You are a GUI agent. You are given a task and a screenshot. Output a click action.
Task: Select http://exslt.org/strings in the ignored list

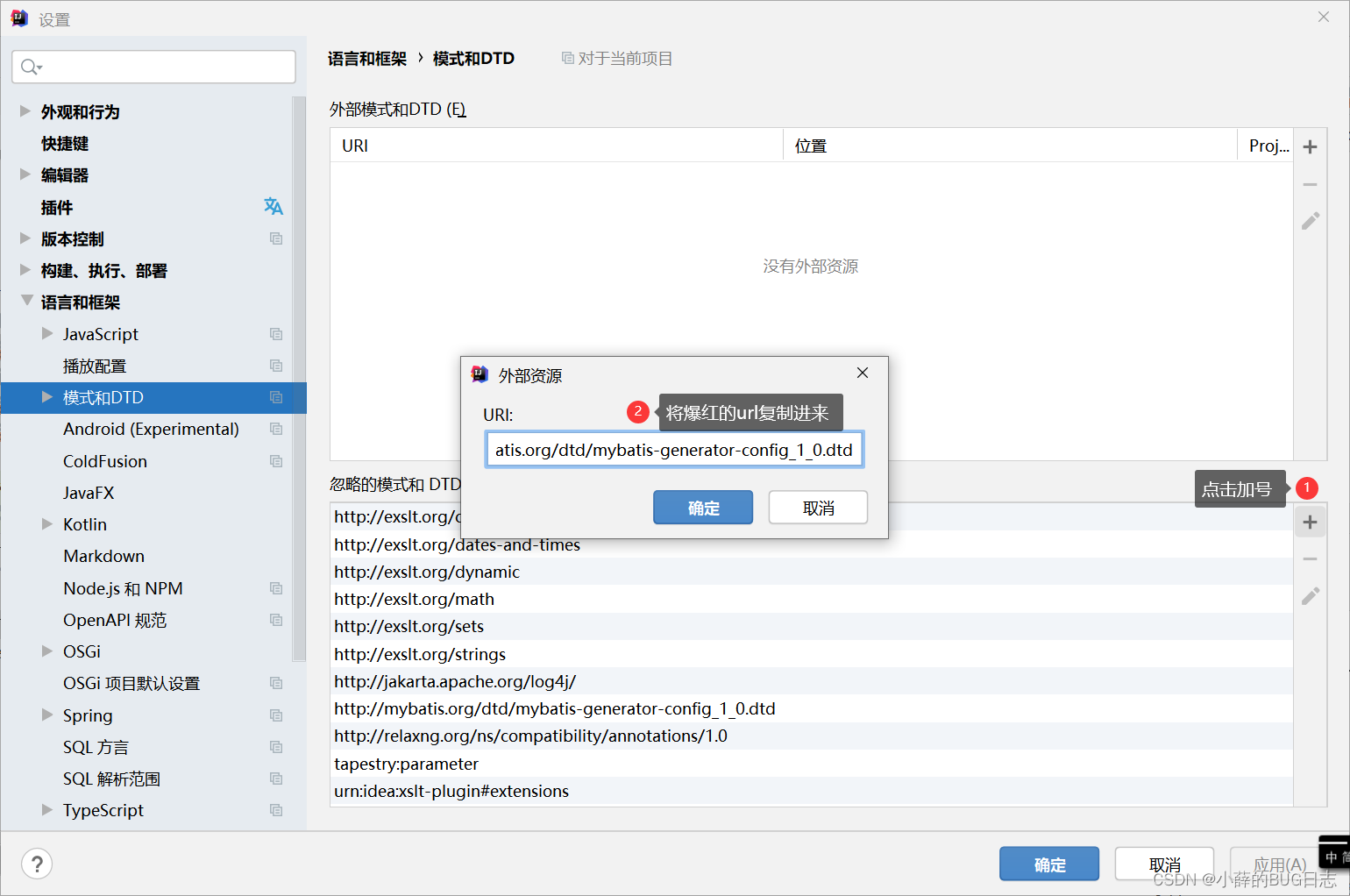(811, 654)
